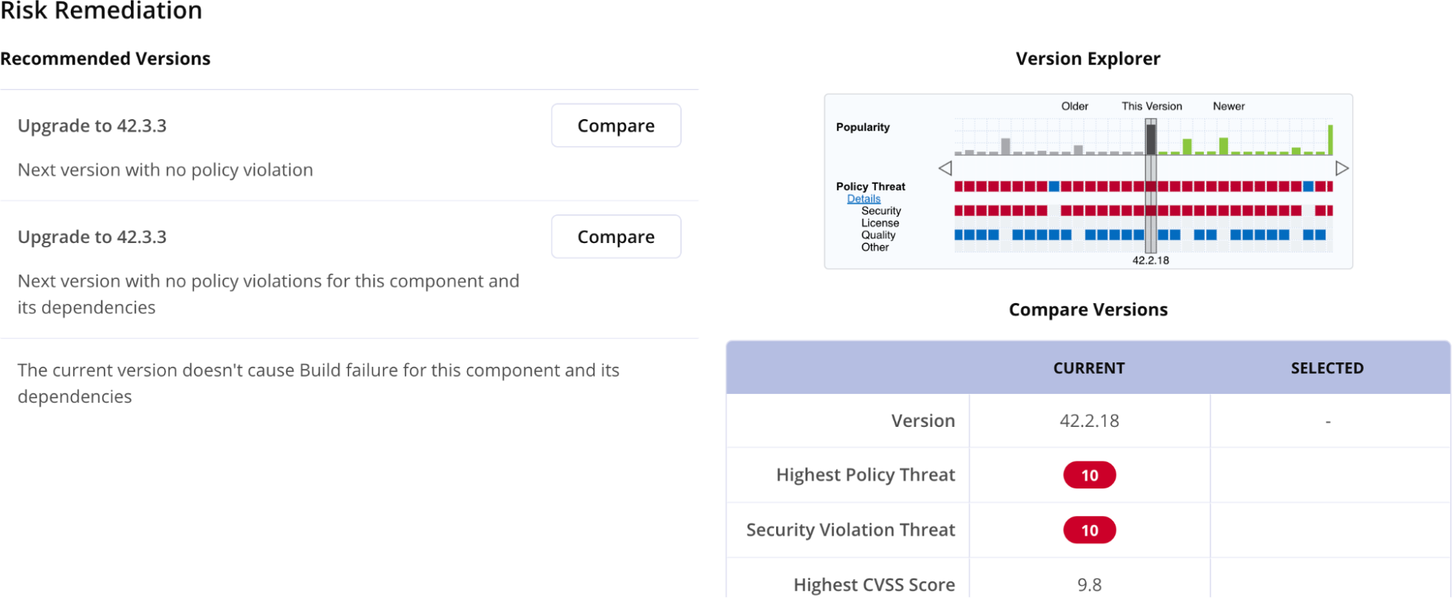Select the tallest gray older-version popularity bar

[1006, 146]
